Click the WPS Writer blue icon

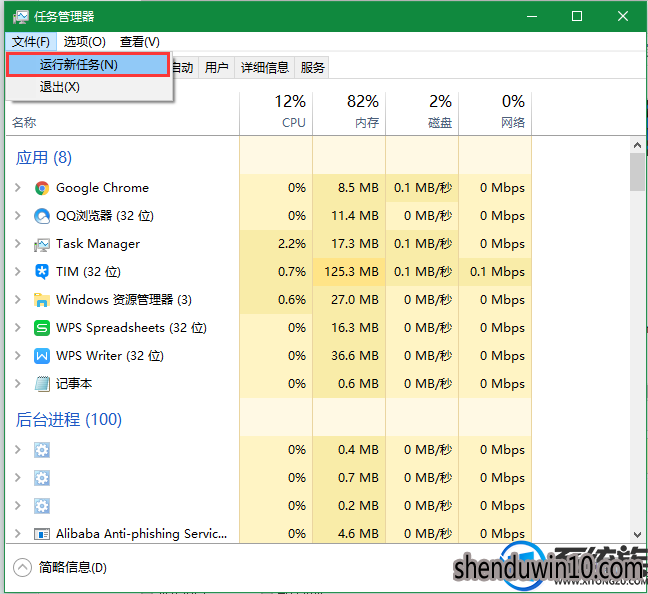click(42, 356)
